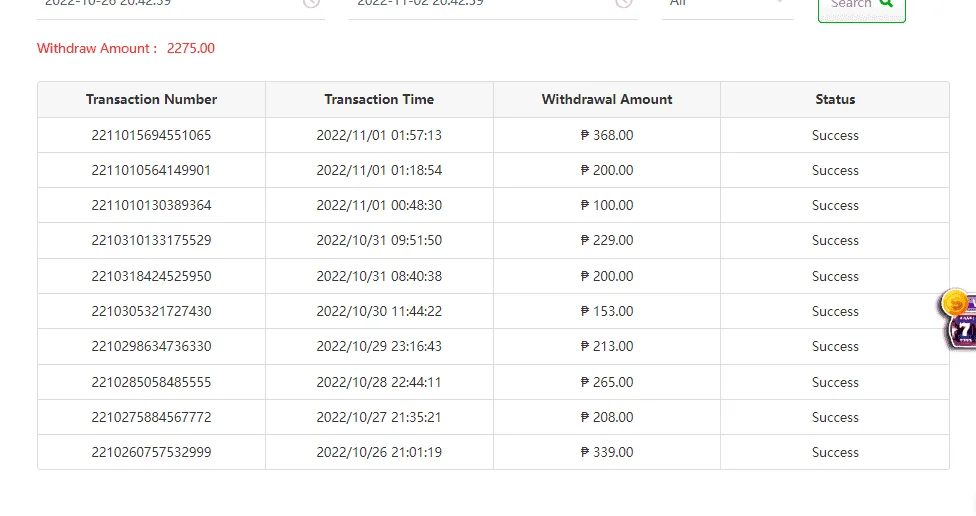976x516 pixels.
Task: Click the Withdraw Amount 2275.00 total text
Action: pos(126,49)
